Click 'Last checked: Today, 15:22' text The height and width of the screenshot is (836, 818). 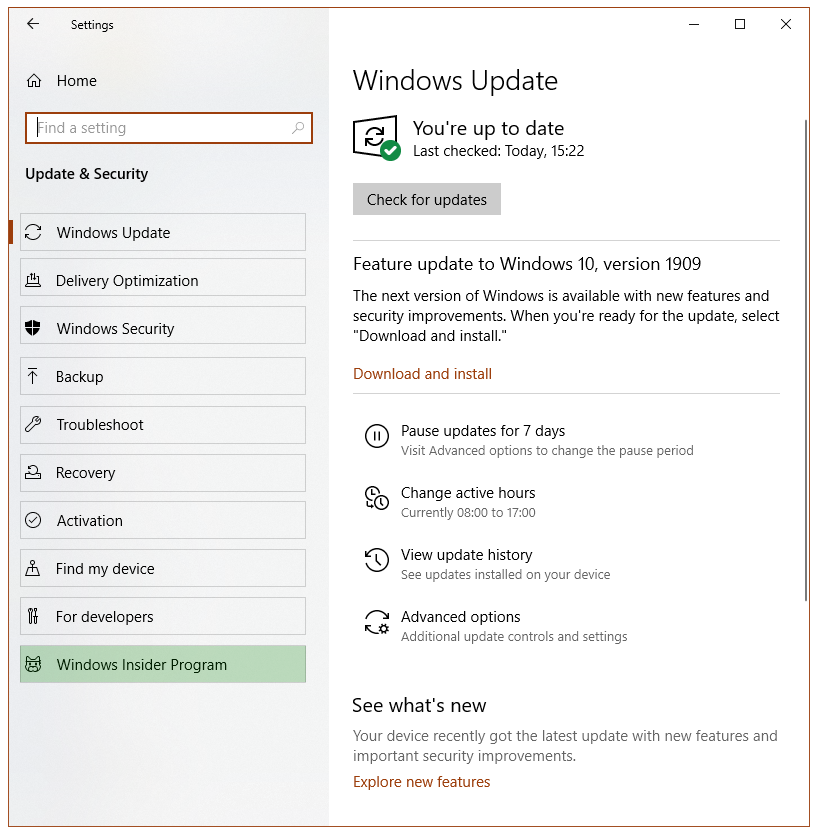coord(499,151)
